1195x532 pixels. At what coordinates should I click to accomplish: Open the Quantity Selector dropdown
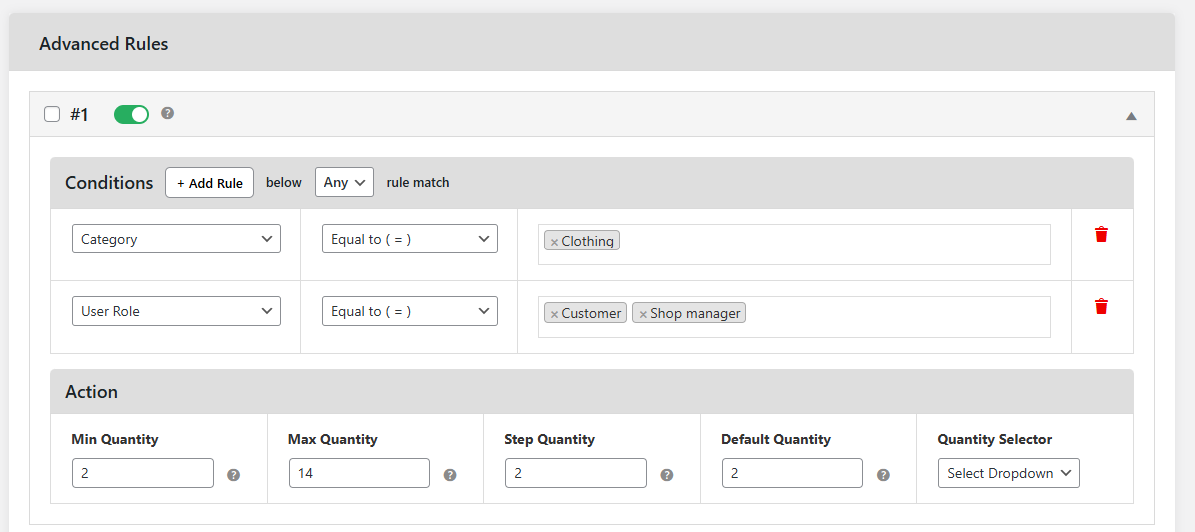coord(1009,473)
